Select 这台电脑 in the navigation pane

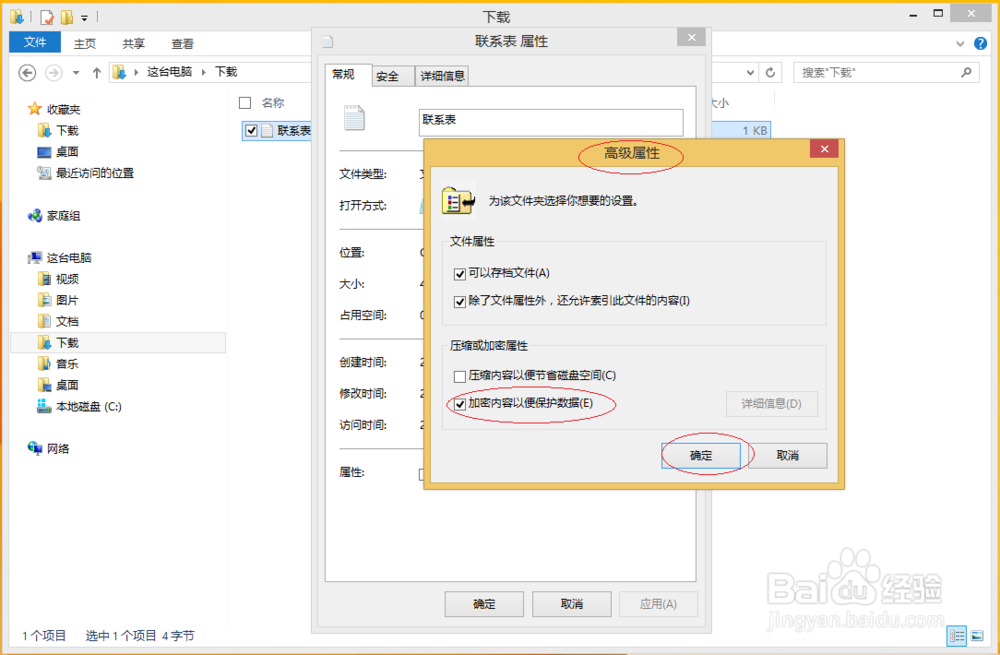[x=69, y=258]
